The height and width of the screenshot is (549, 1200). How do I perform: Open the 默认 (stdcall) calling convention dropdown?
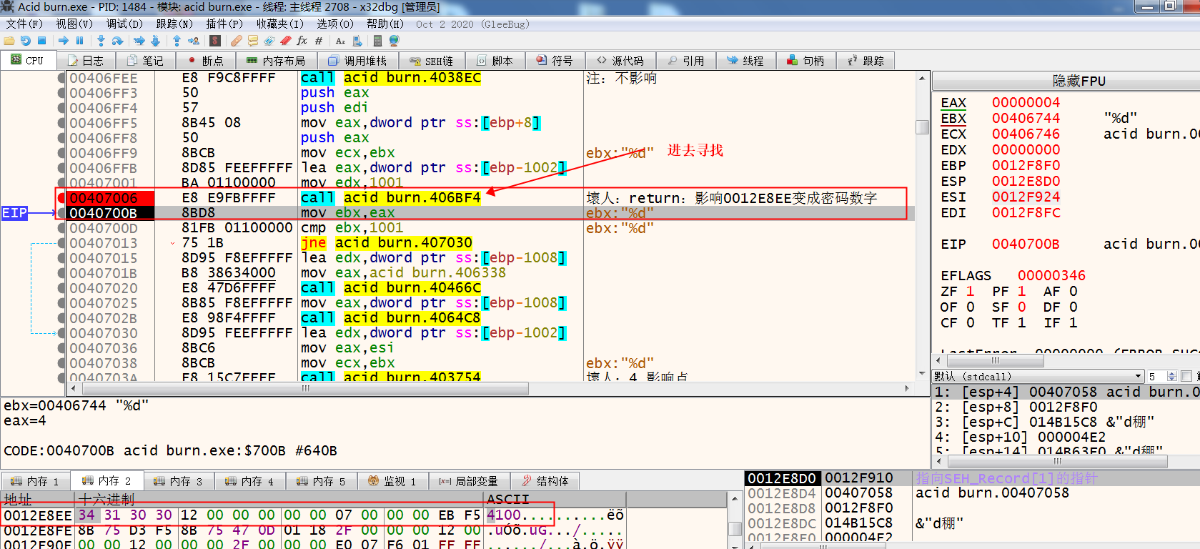(x=1037, y=376)
